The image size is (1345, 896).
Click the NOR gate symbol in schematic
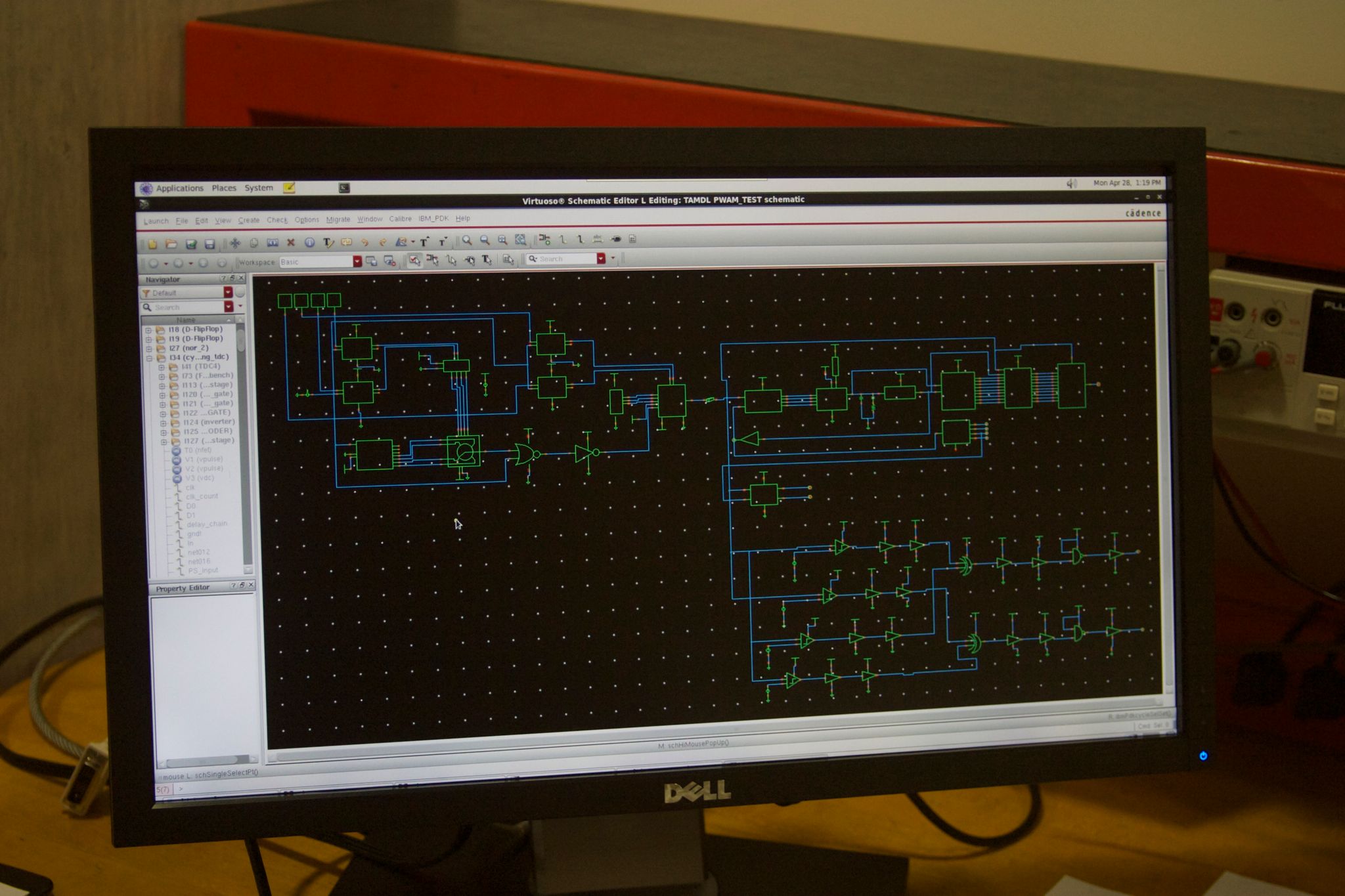(527, 454)
